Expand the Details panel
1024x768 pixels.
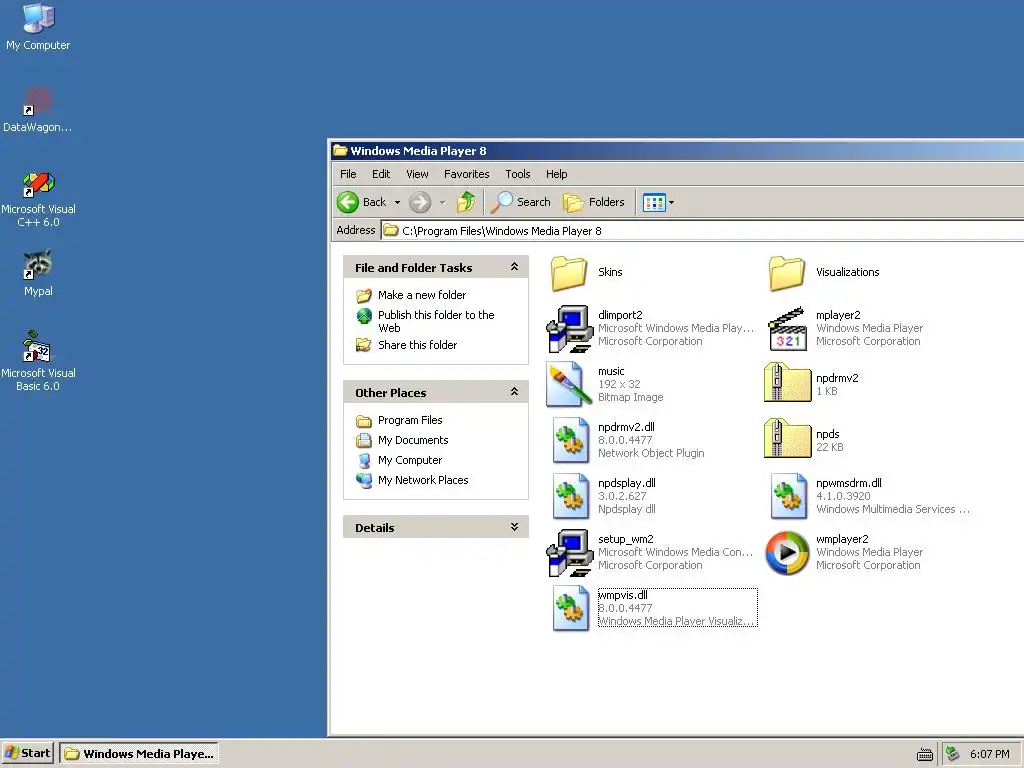[515, 527]
